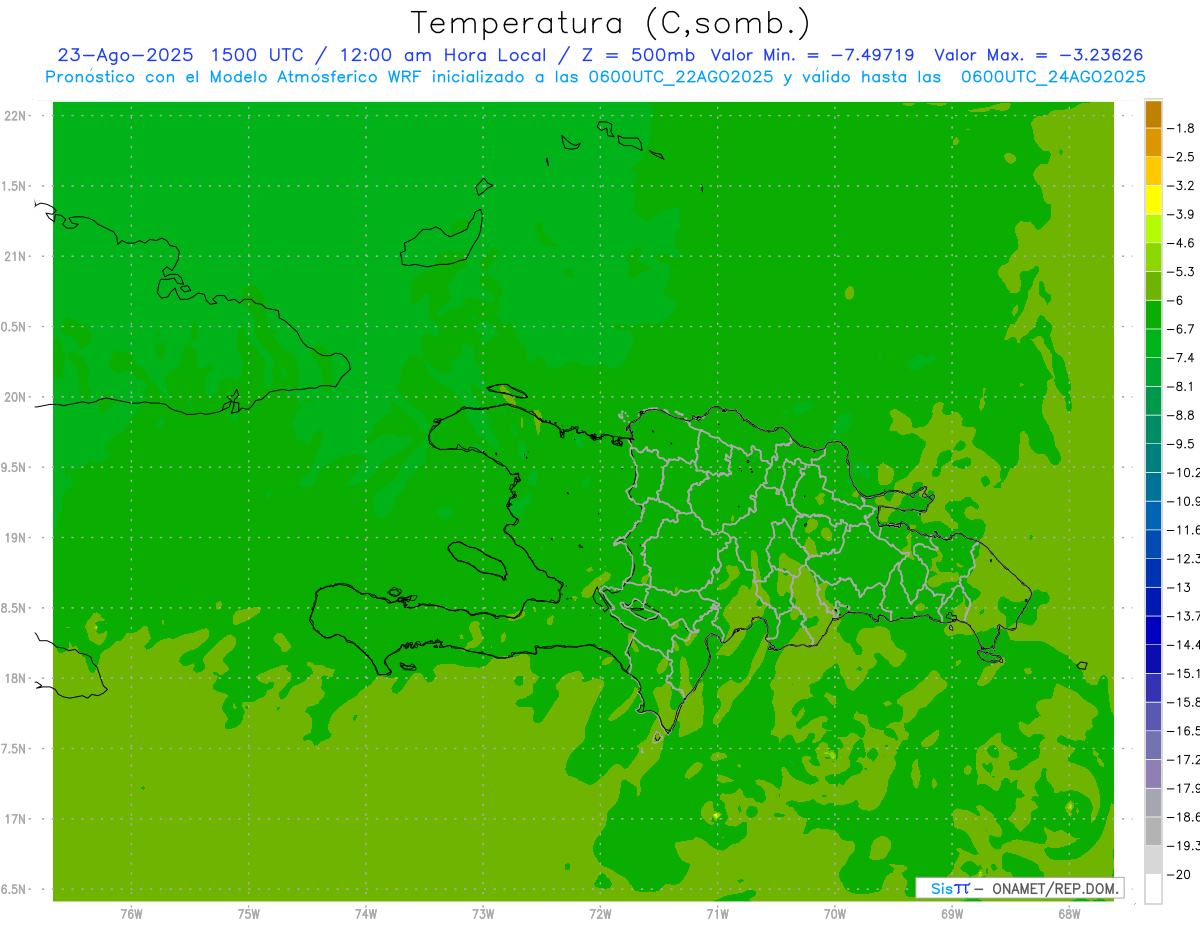Click the '-20' colorbar label

(x=1180, y=875)
